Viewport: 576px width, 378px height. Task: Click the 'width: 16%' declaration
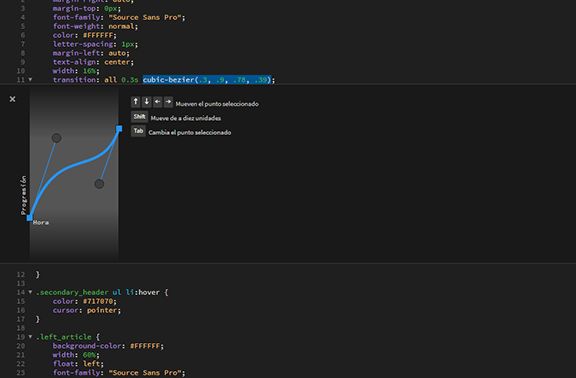pos(76,71)
